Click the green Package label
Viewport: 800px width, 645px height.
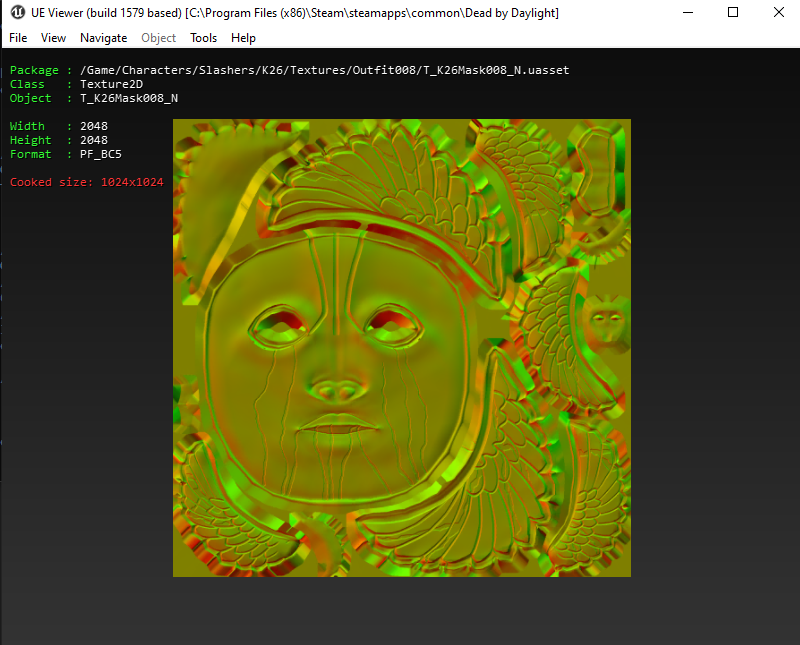tap(34, 70)
